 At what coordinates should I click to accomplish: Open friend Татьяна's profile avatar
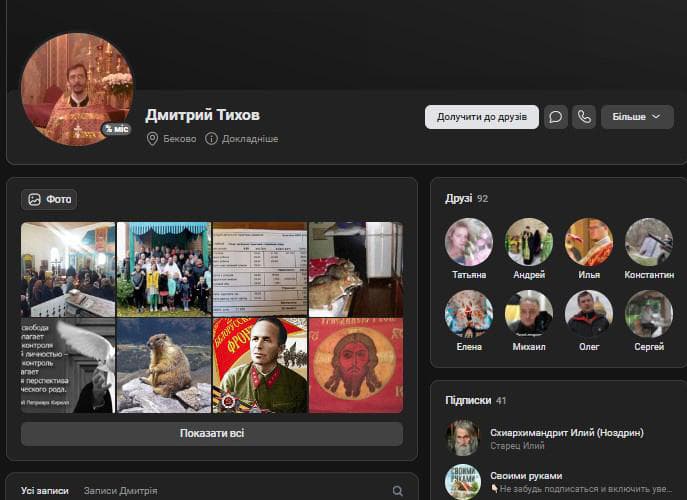click(468, 242)
